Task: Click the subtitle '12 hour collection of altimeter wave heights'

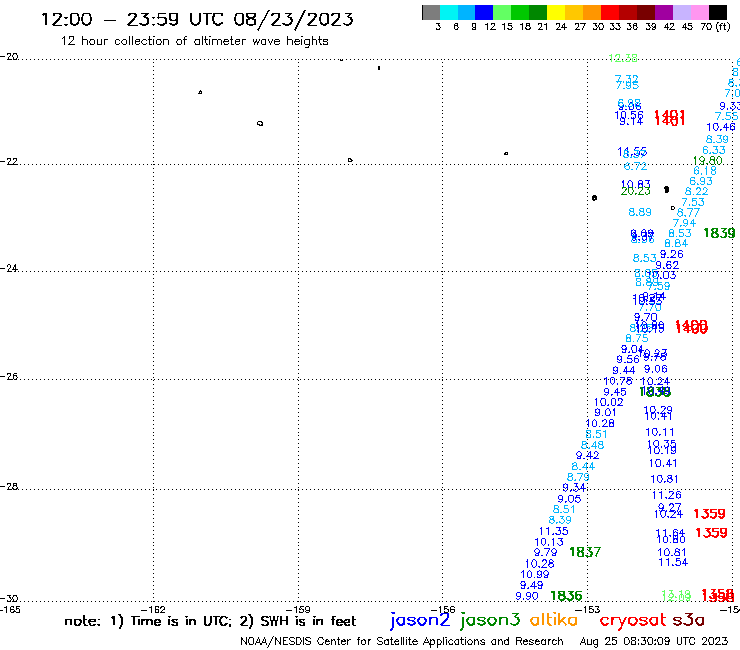Action: pyautogui.click(x=194, y=41)
